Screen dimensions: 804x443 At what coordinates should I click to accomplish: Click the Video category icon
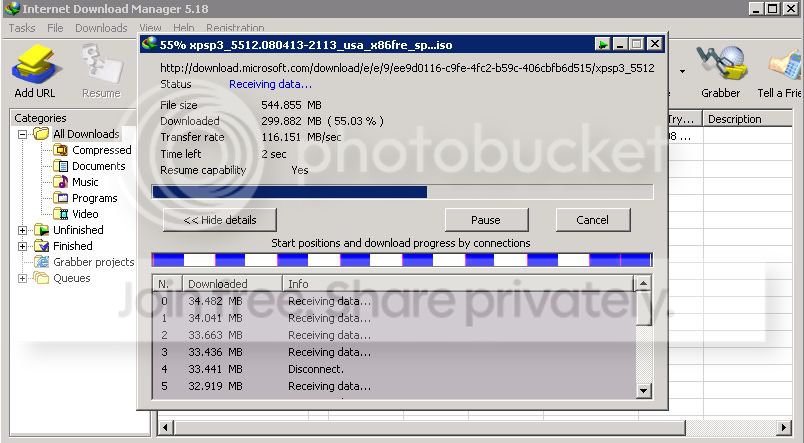pos(61,214)
